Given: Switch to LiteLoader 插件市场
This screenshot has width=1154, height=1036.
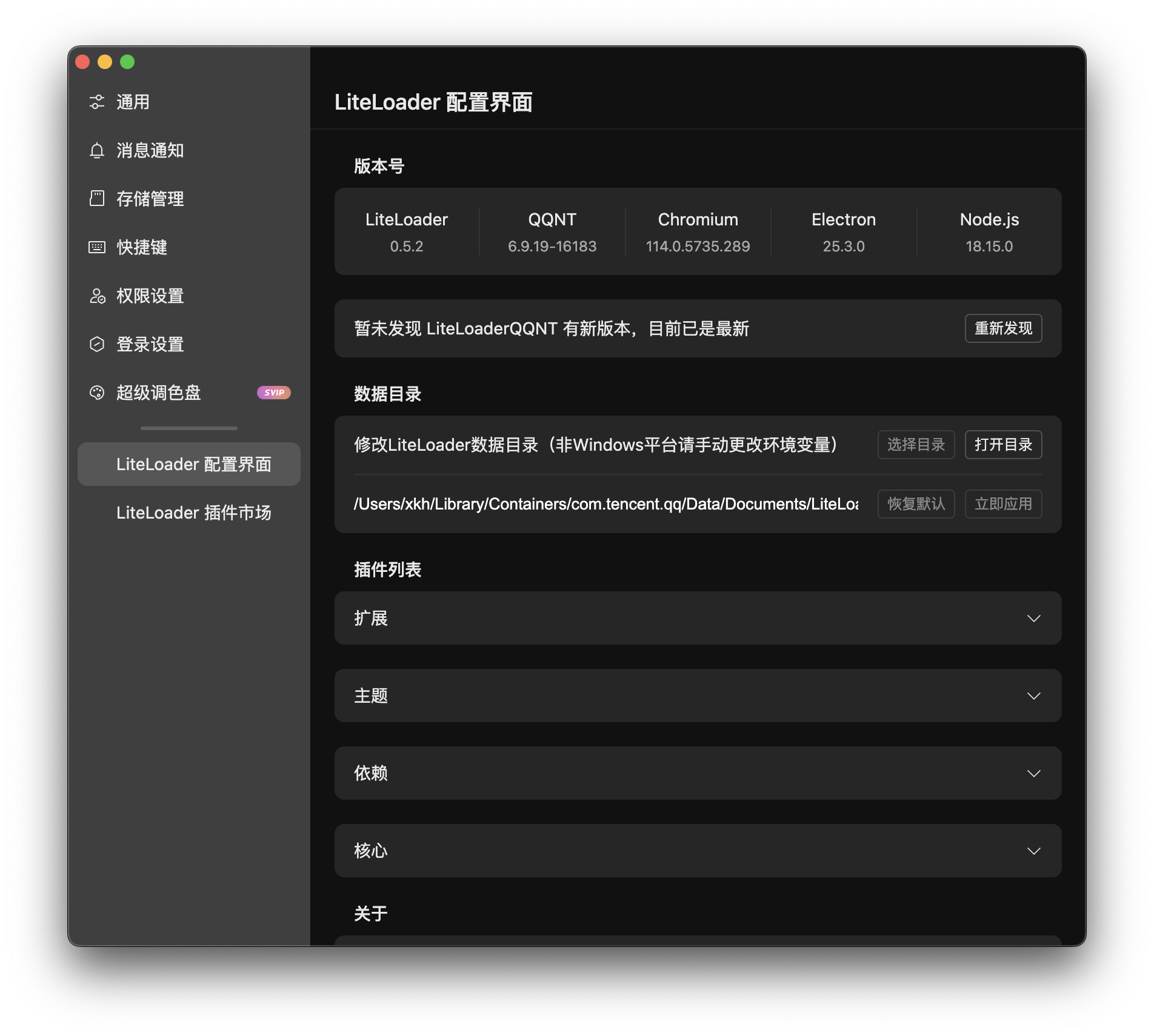Looking at the screenshot, I should click(194, 513).
